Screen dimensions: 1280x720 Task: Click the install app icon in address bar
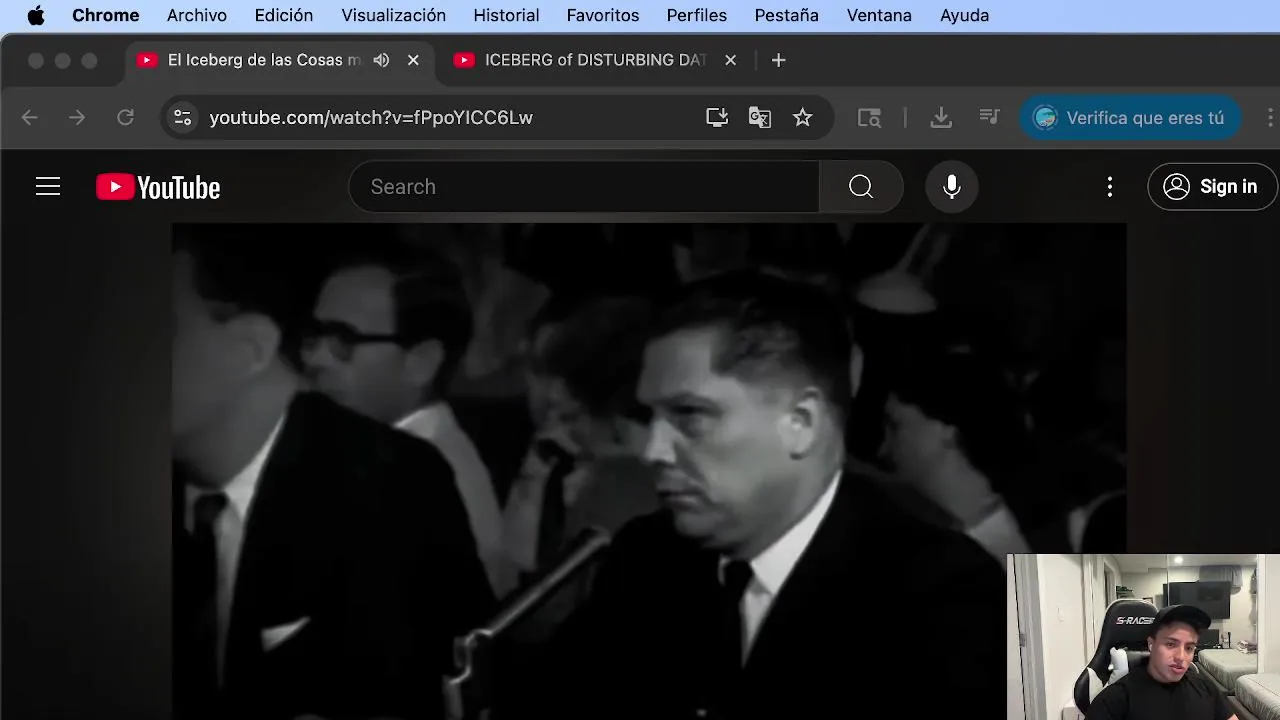point(717,118)
